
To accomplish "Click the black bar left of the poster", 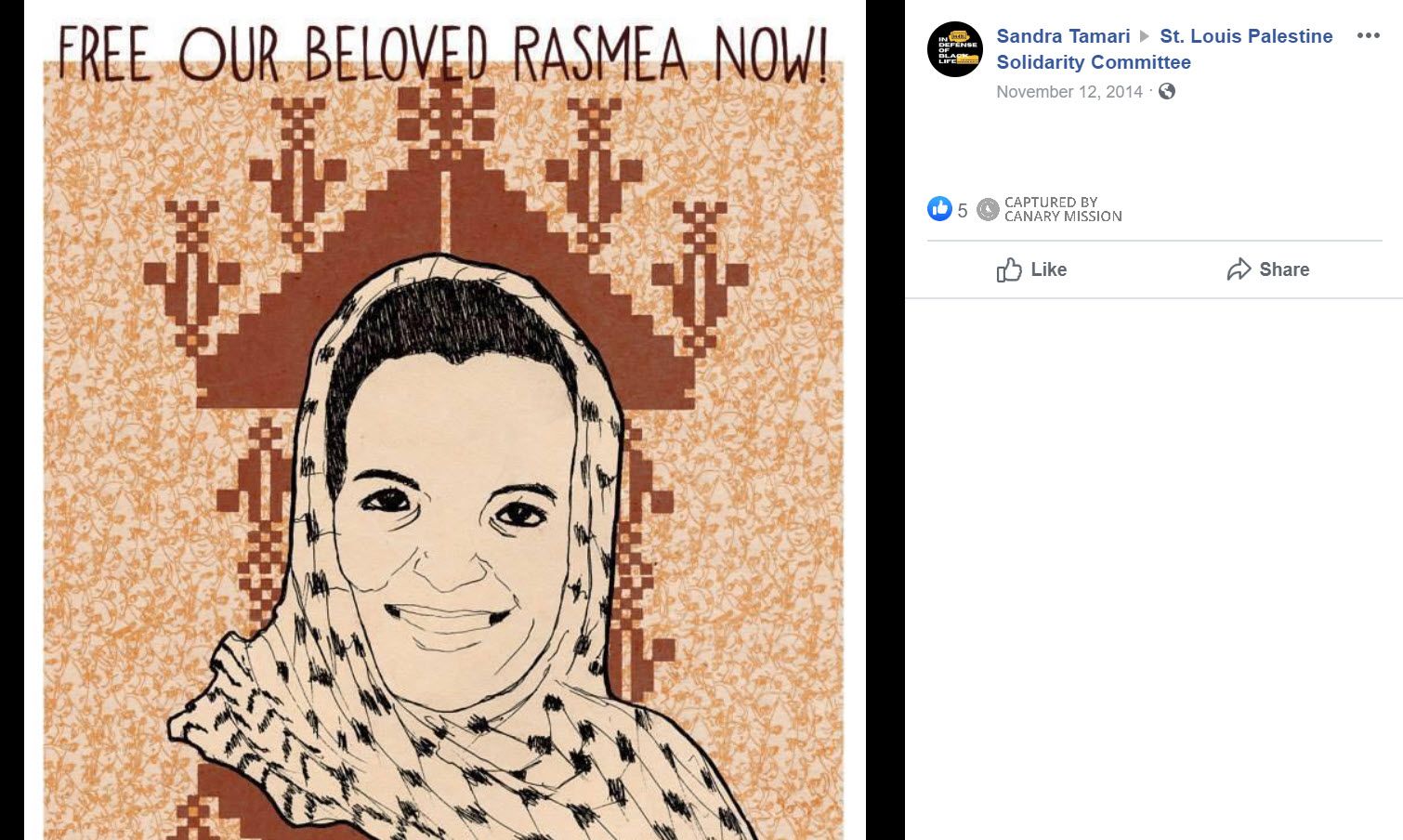I will (12, 420).
